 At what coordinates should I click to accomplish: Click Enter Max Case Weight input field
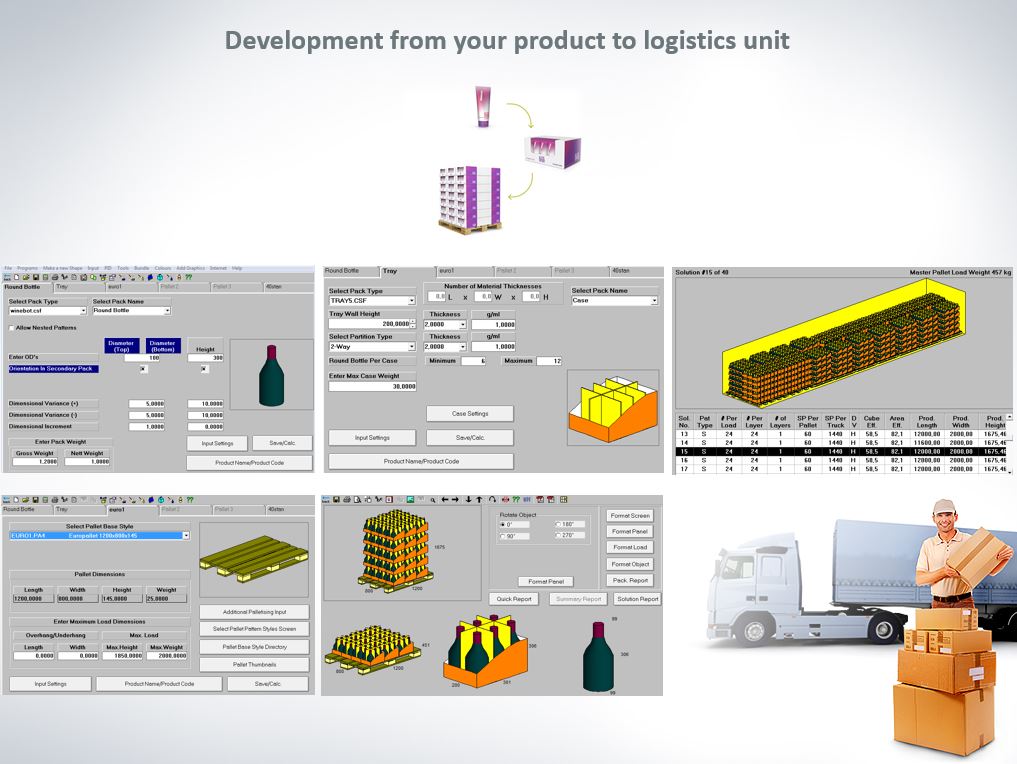coord(372,387)
